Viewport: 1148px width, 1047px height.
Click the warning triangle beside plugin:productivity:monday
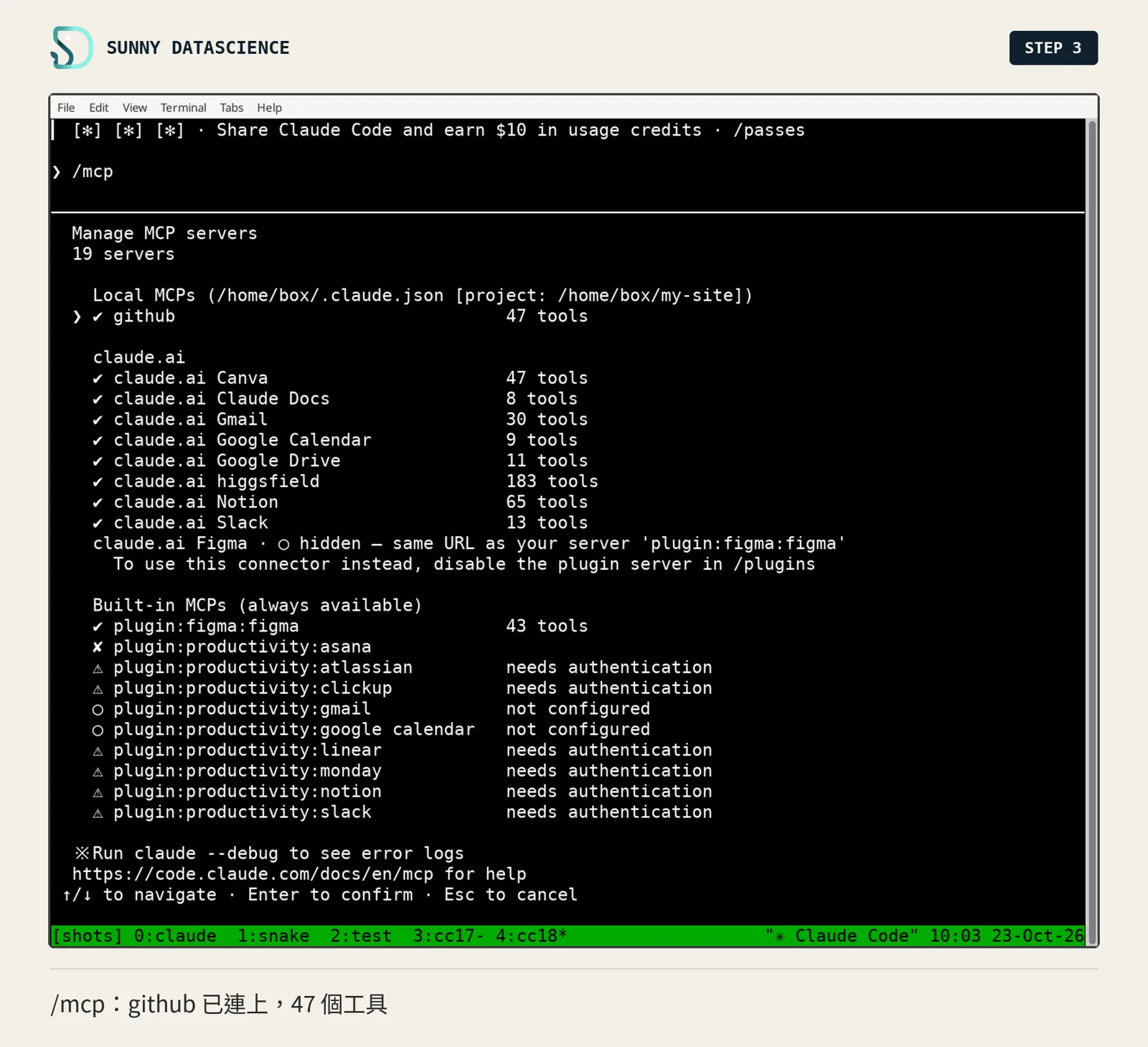tap(98, 771)
